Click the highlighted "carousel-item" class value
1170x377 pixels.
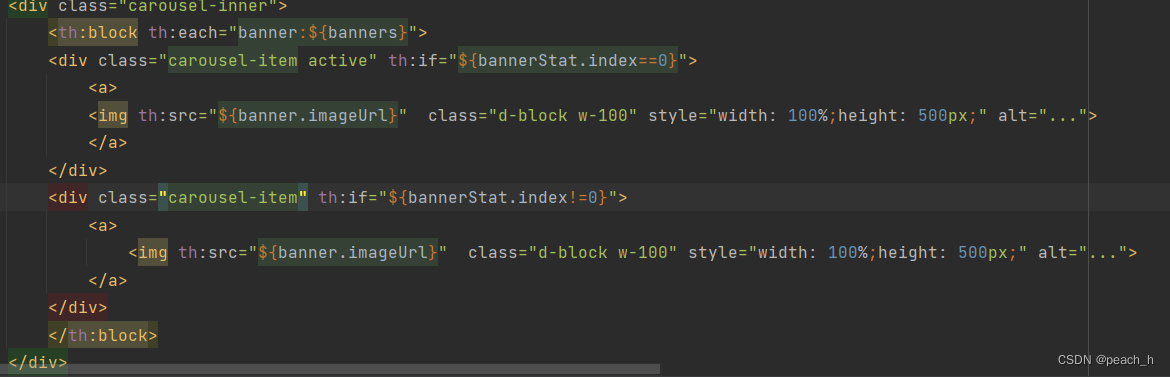233,198
